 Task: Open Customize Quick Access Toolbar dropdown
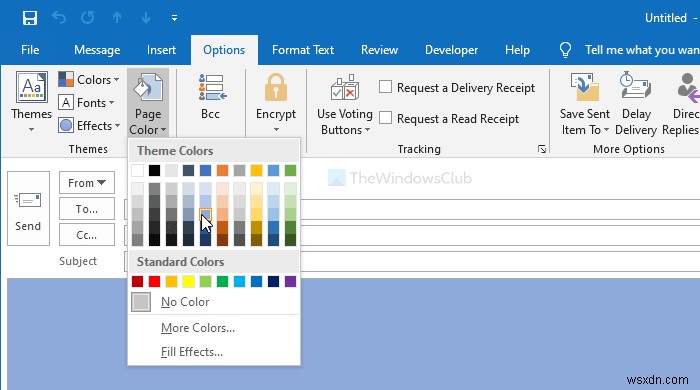pyautogui.click(x=174, y=18)
